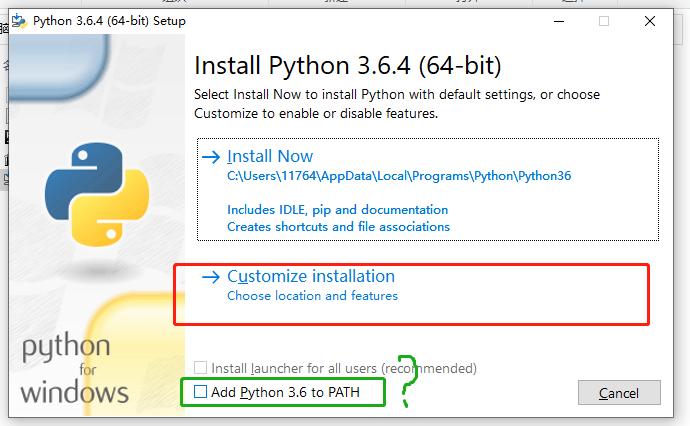Click the Cancel button

(619, 393)
